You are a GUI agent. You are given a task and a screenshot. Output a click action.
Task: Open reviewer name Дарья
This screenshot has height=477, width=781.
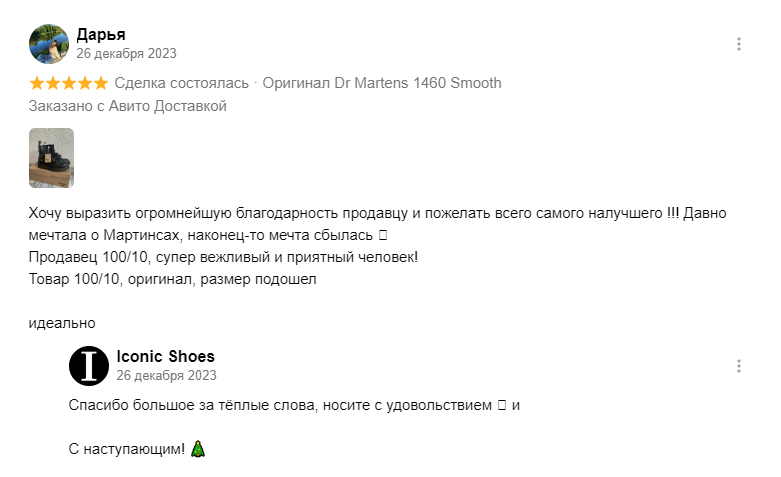(101, 34)
